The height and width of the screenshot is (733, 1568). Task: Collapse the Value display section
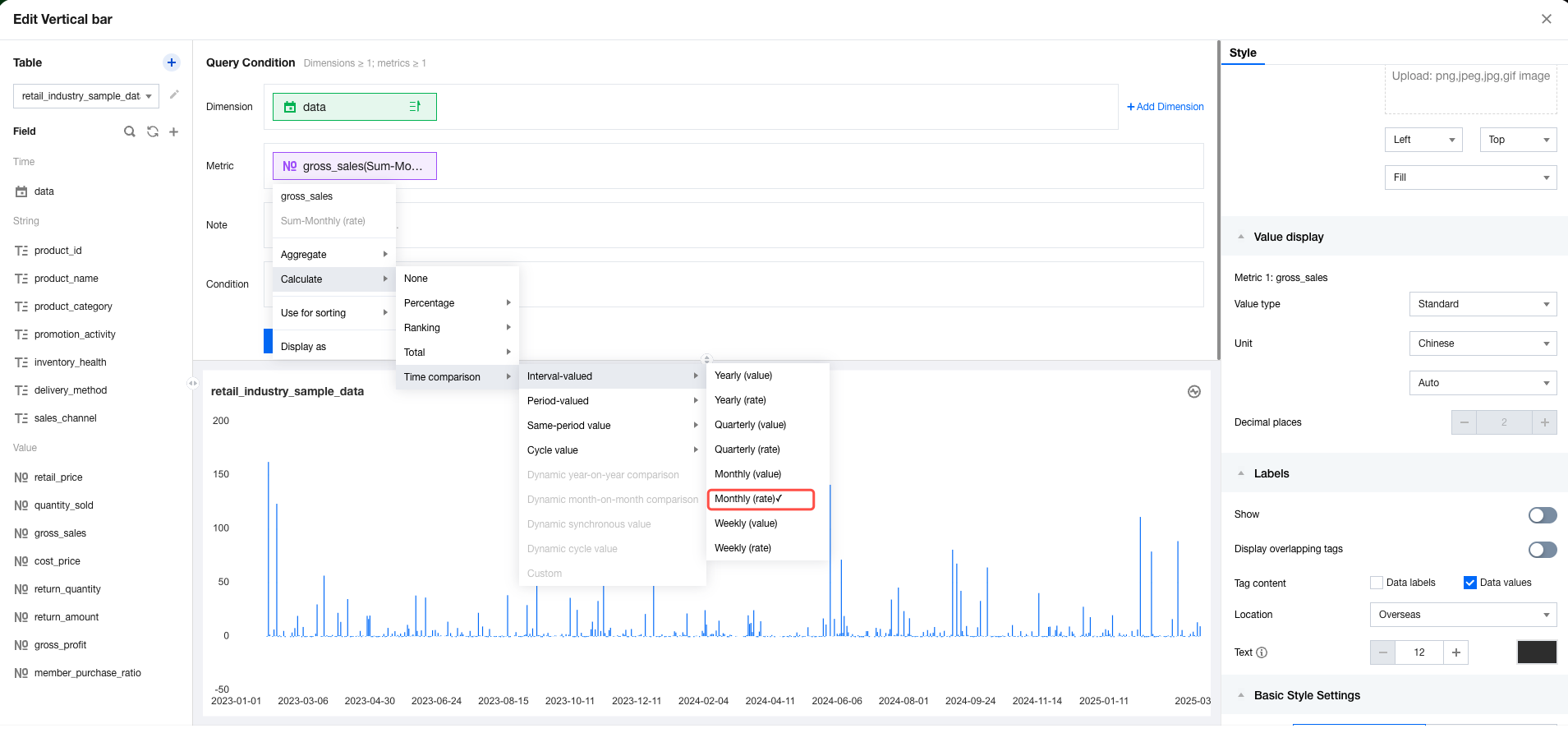[x=1241, y=237]
